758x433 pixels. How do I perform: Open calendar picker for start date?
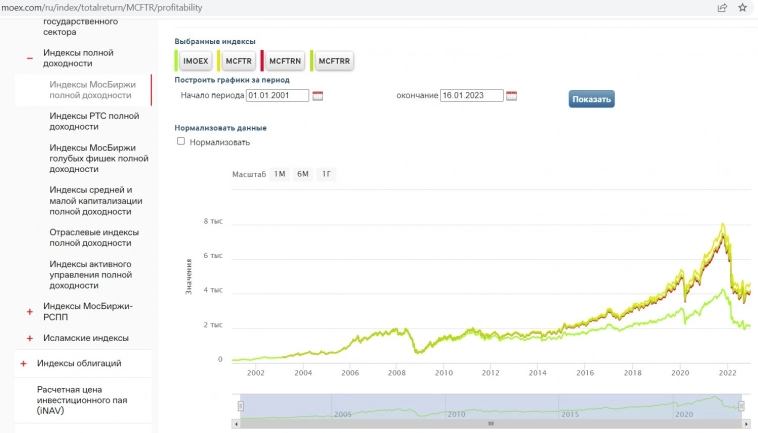318,96
